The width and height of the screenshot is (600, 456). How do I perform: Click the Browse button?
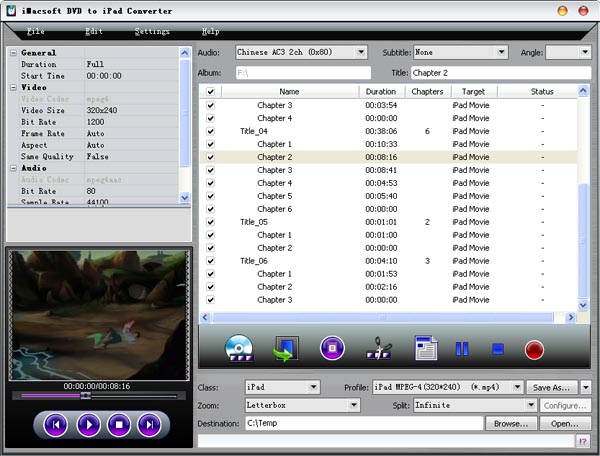(x=511, y=423)
